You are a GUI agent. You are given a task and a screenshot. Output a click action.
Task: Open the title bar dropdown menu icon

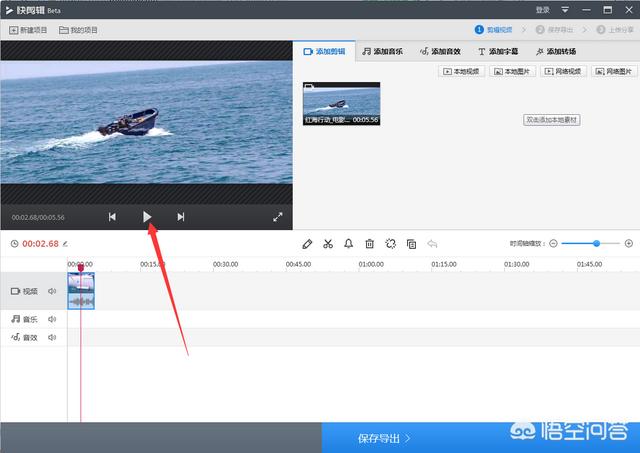(x=565, y=9)
